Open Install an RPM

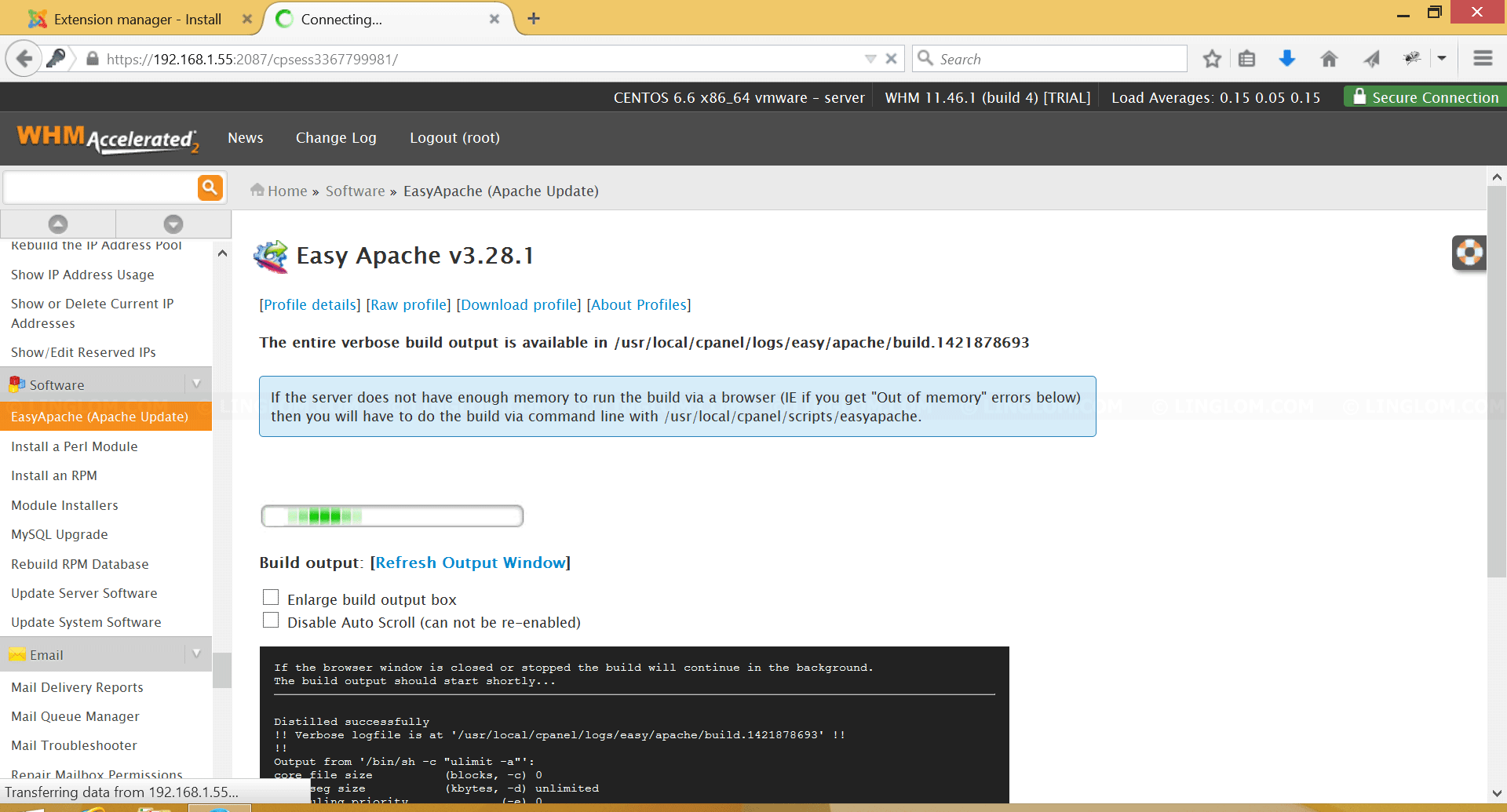tap(54, 475)
